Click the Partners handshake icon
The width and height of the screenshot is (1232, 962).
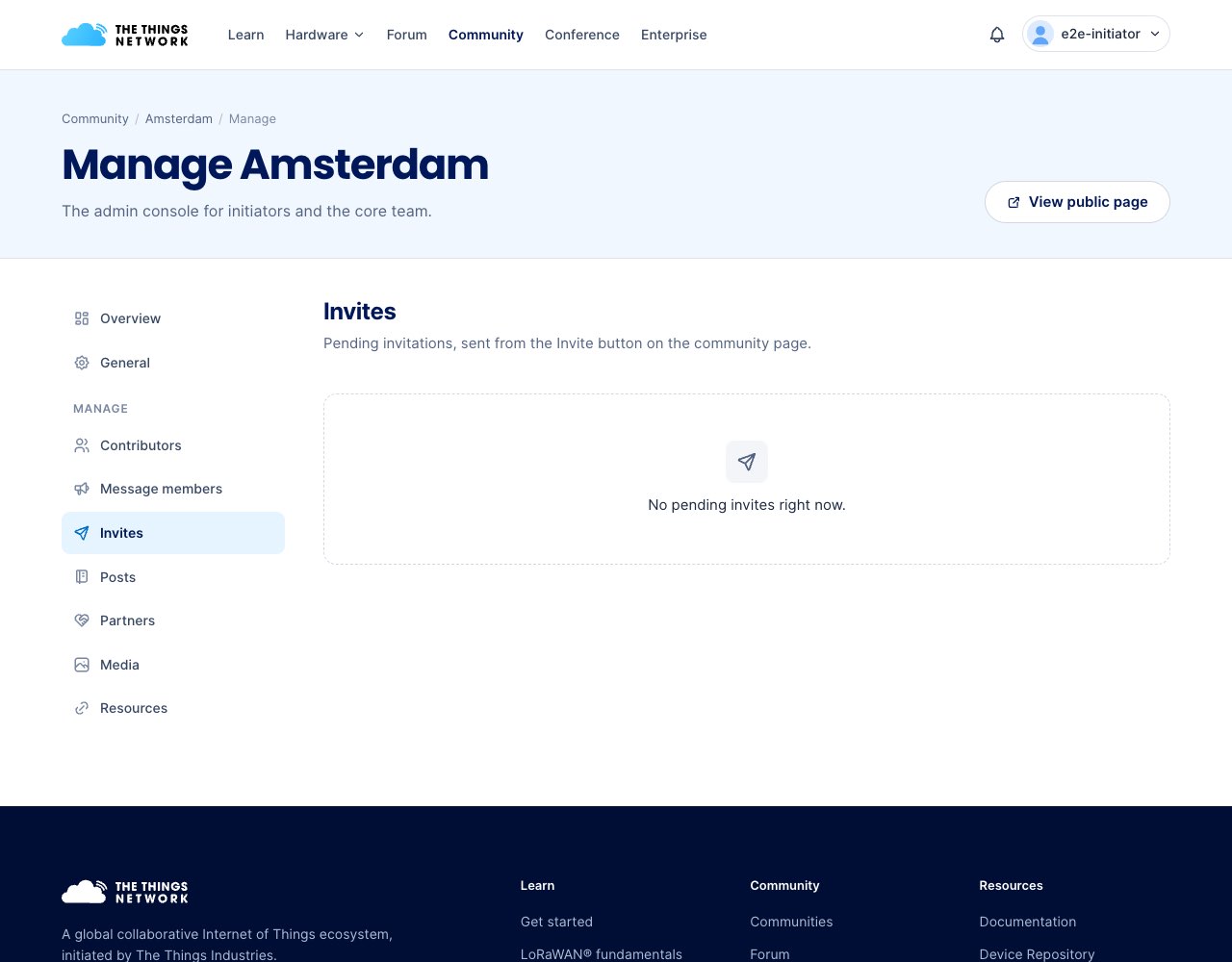pos(82,620)
